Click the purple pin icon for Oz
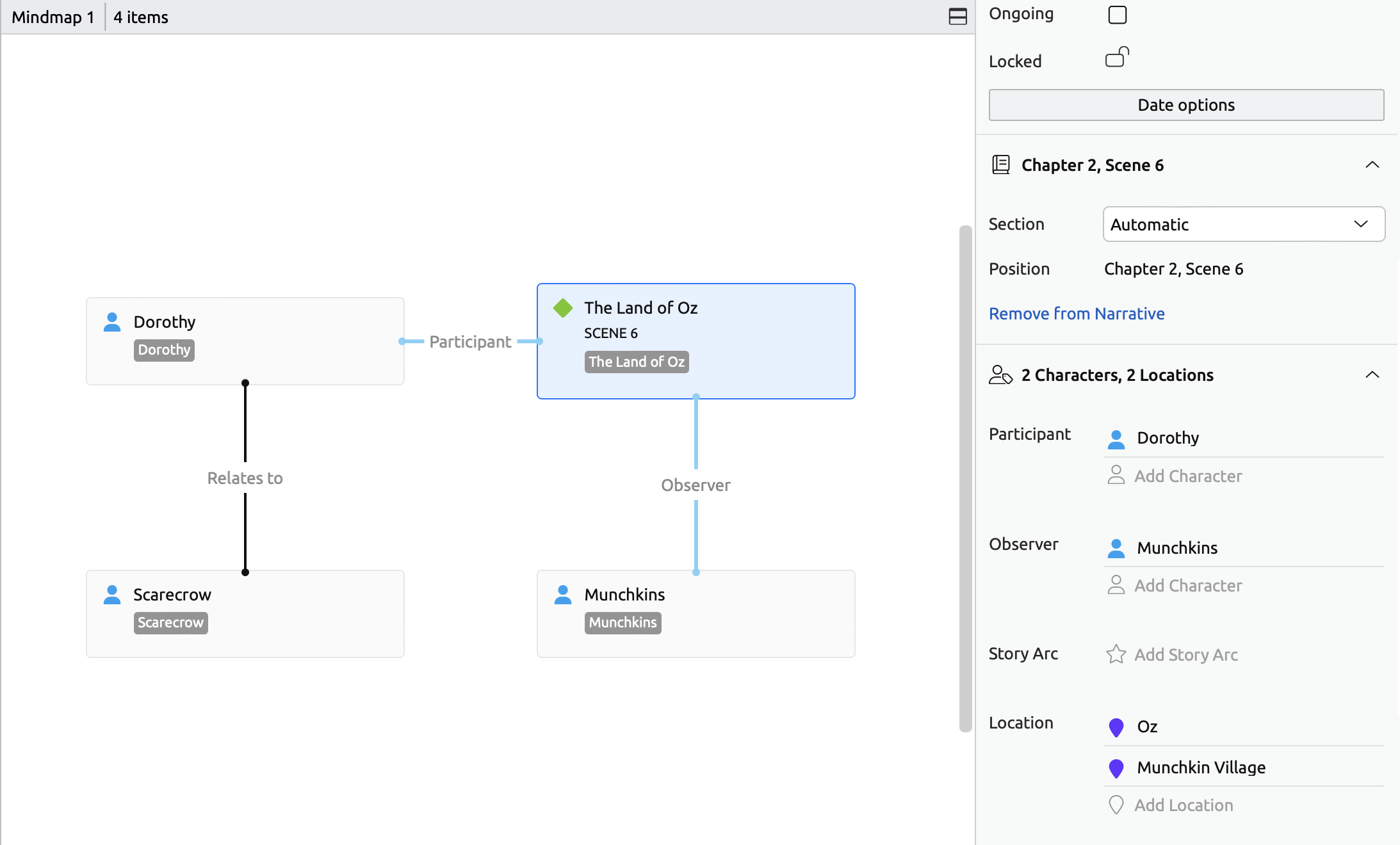 pos(1116,727)
